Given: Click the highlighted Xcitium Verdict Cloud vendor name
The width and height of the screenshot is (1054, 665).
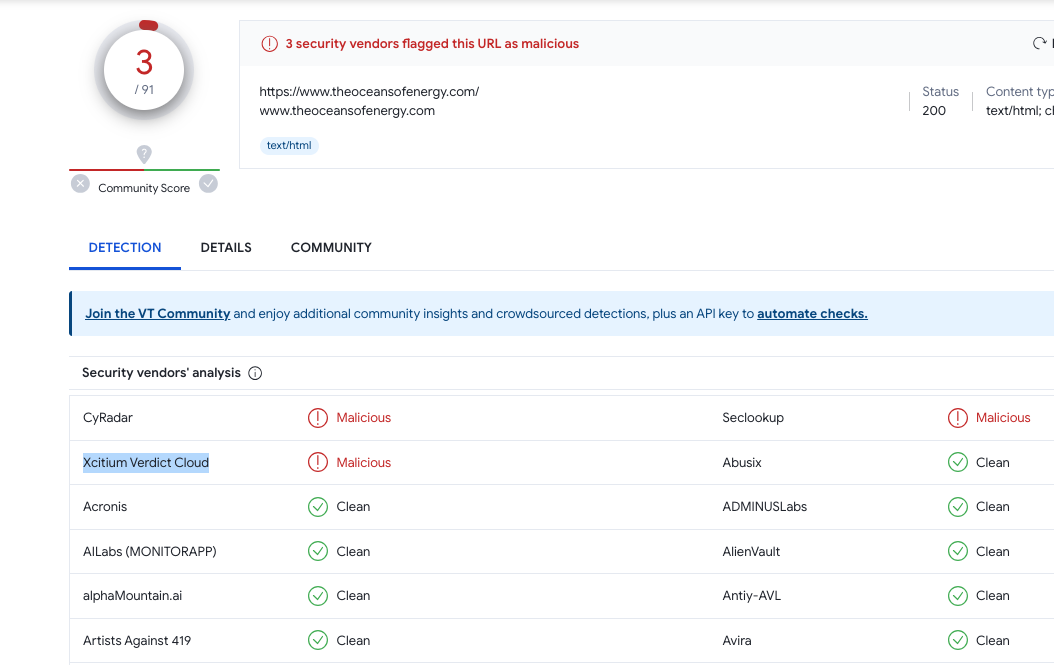Looking at the screenshot, I should 146,463.
